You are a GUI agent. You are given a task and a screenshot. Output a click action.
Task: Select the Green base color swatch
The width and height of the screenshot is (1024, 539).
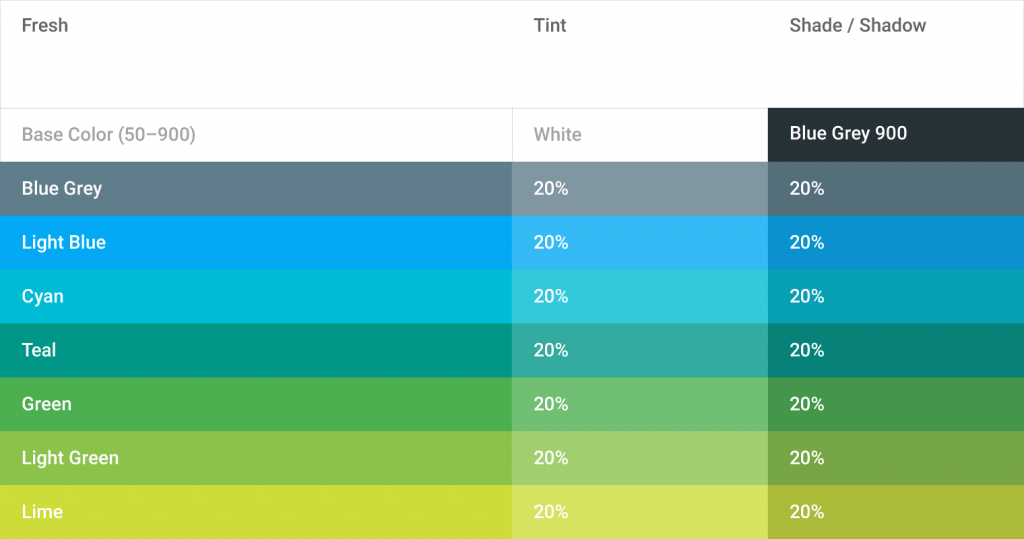(255, 404)
